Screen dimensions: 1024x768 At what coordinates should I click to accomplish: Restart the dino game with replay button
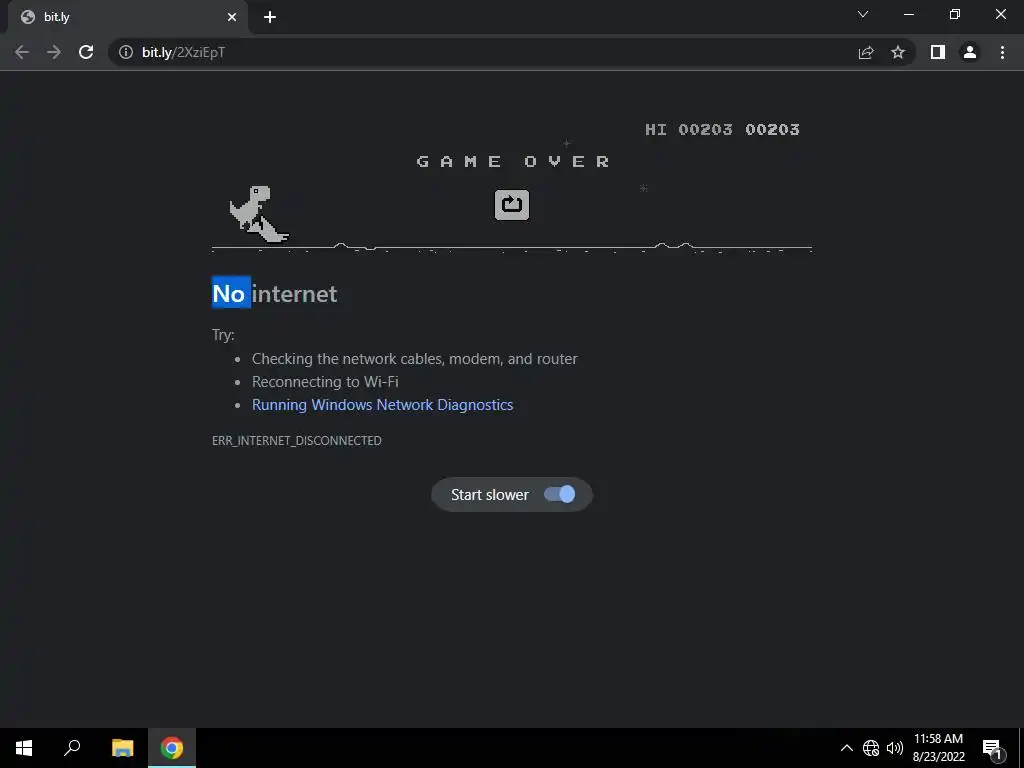click(x=511, y=205)
